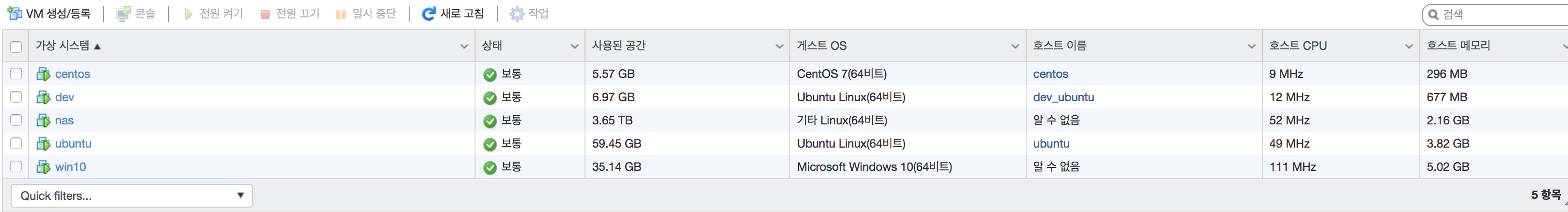
Task: Check the ubuntu row checkbox
Action: pyautogui.click(x=16, y=143)
